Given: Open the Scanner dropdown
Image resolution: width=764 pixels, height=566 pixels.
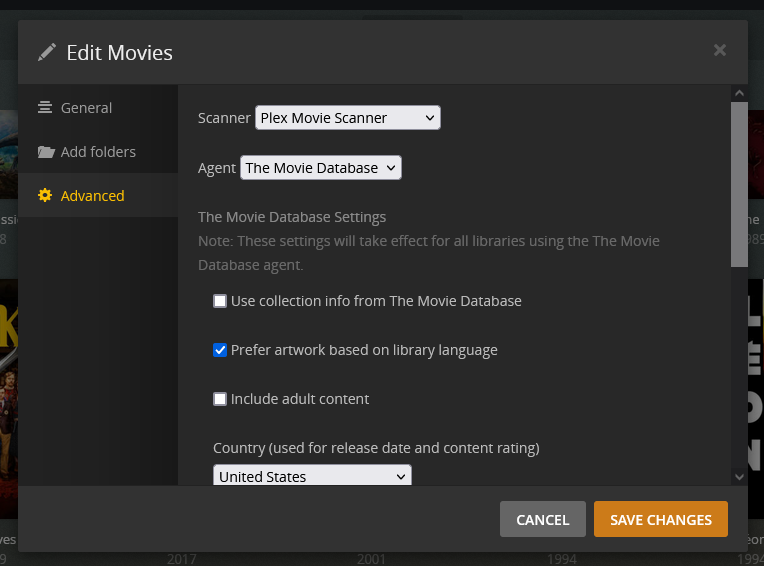Looking at the screenshot, I should [348, 118].
